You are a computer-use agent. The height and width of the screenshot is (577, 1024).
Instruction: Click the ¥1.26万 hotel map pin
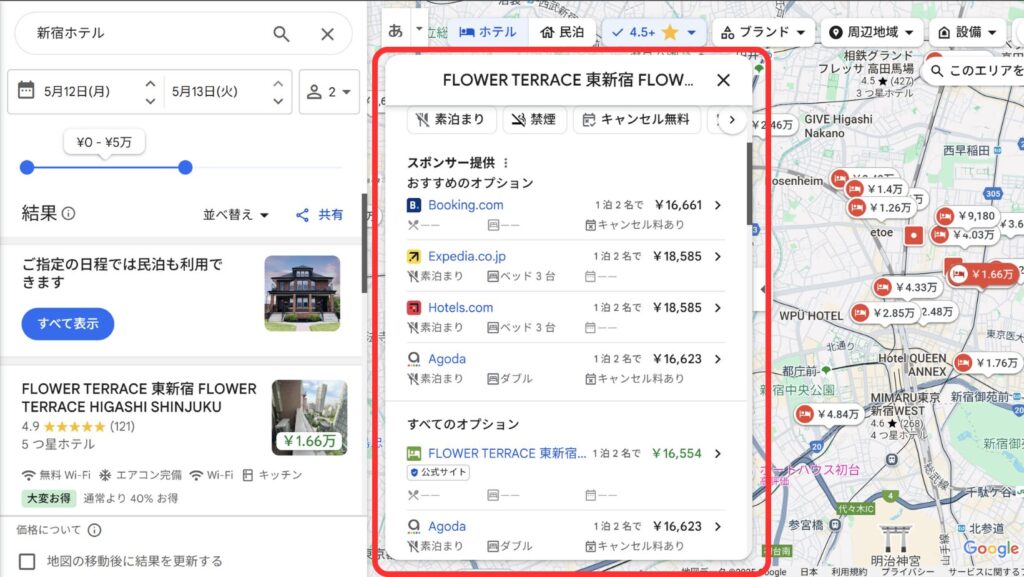pyautogui.click(x=880, y=208)
